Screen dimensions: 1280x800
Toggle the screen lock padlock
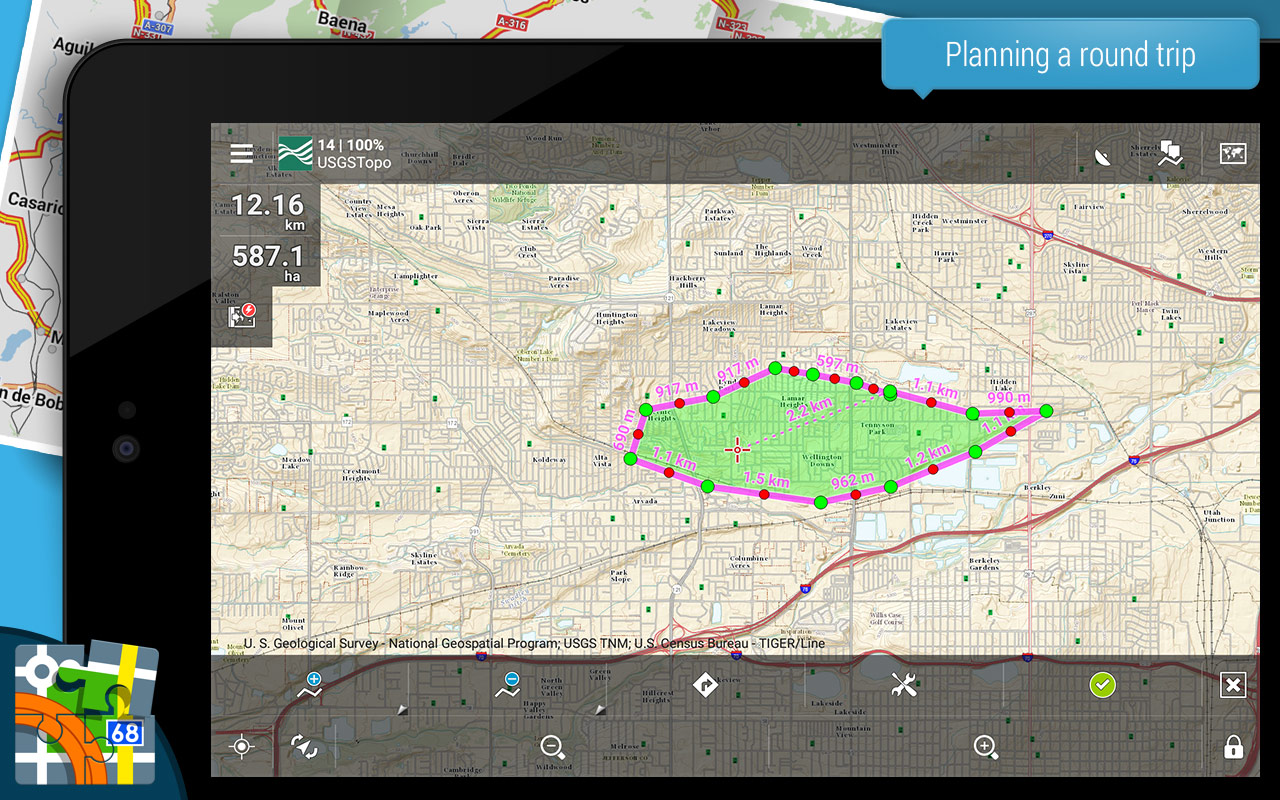[1233, 747]
